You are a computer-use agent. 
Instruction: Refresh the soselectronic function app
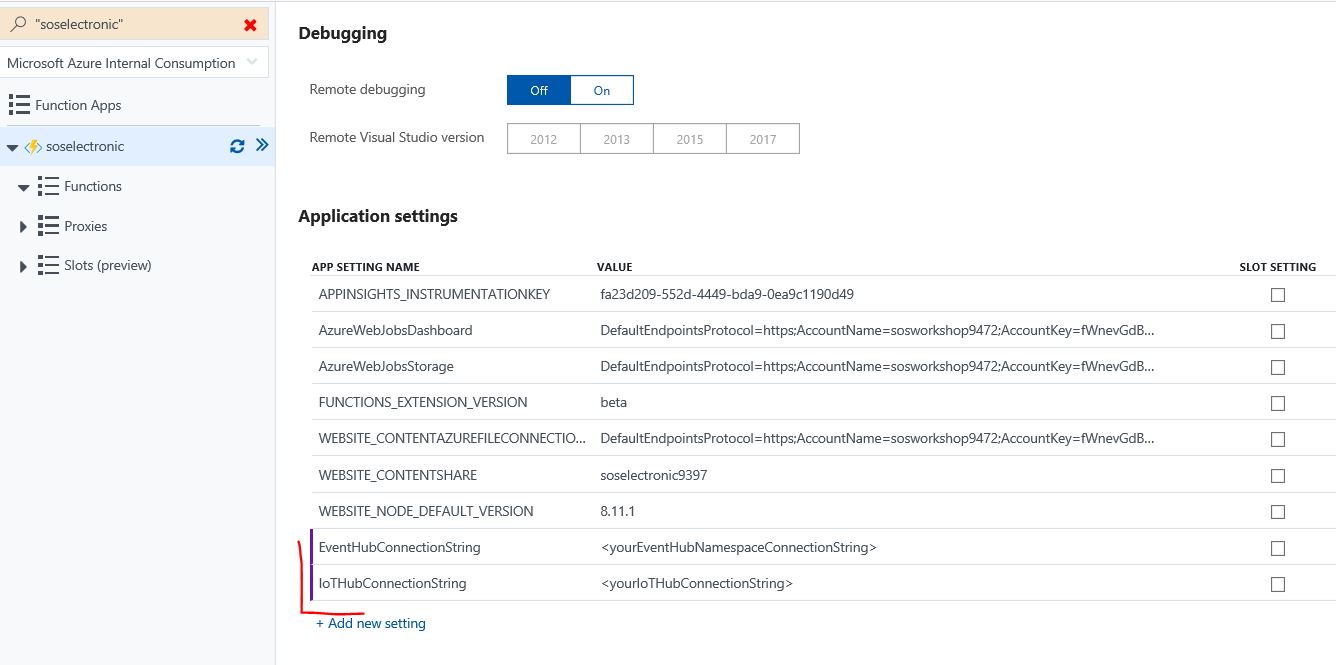click(237, 146)
